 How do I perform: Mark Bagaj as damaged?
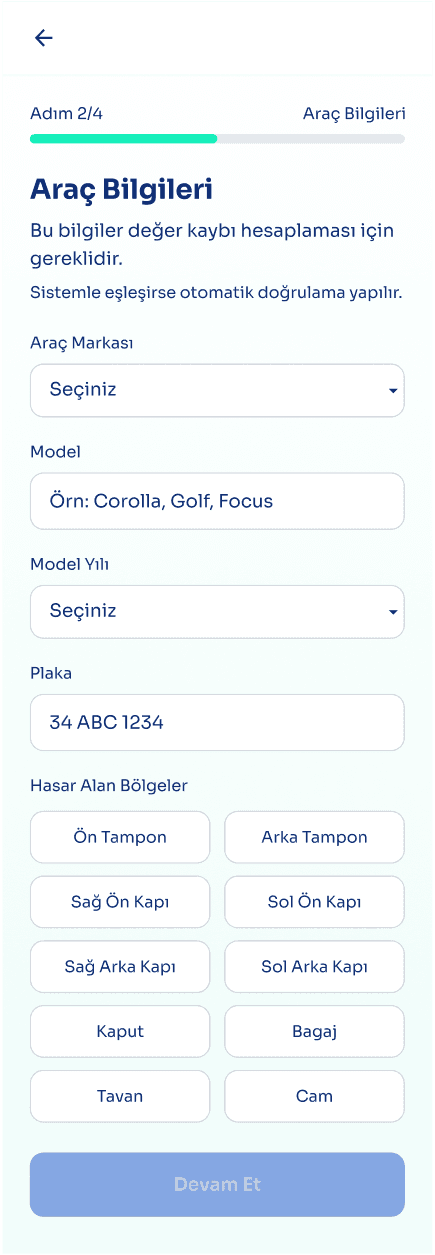click(314, 1031)
